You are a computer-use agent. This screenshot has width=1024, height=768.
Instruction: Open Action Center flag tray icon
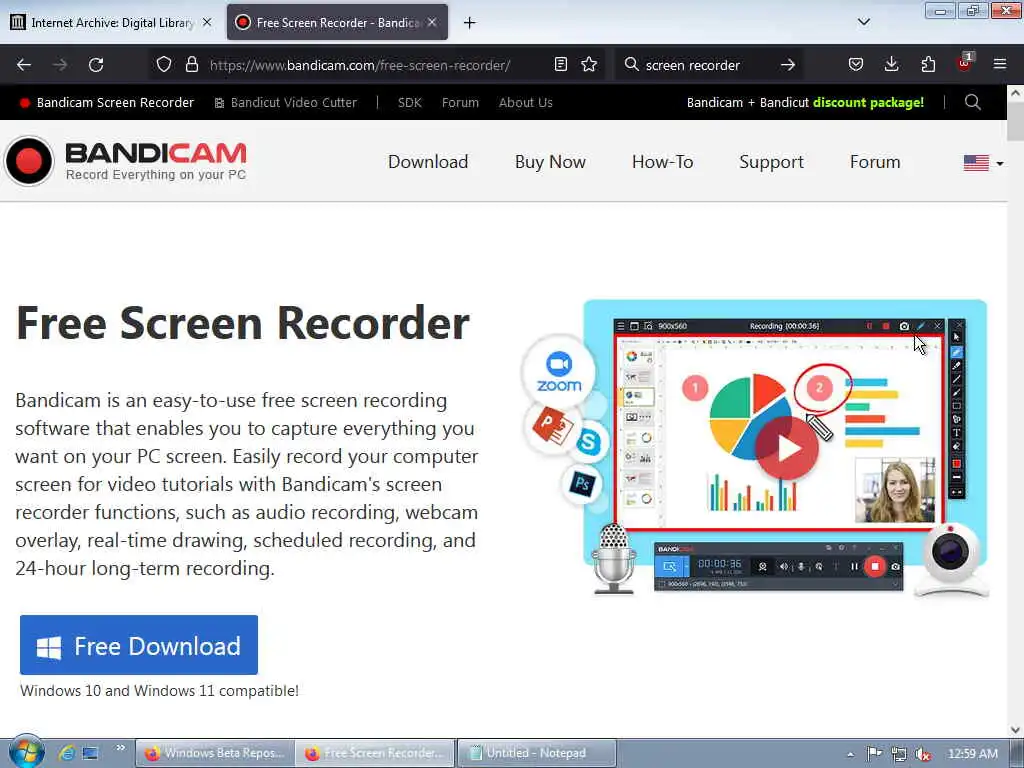pyautogui.click(x=874, y=754)
